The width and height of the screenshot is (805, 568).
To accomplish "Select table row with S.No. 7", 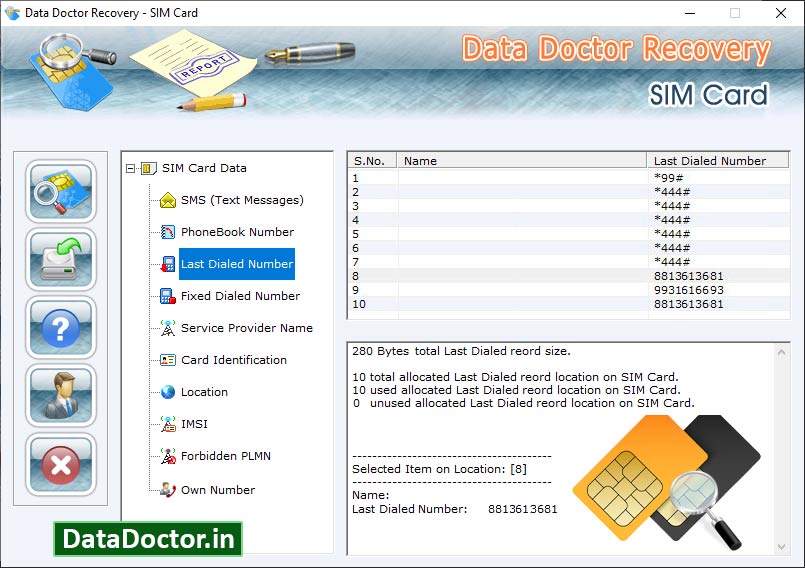I will point(569,262).
